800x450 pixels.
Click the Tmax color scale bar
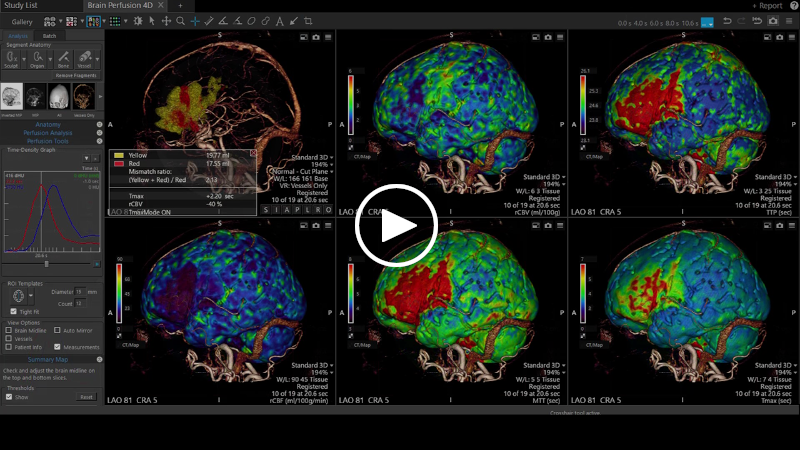pos(583,294)
